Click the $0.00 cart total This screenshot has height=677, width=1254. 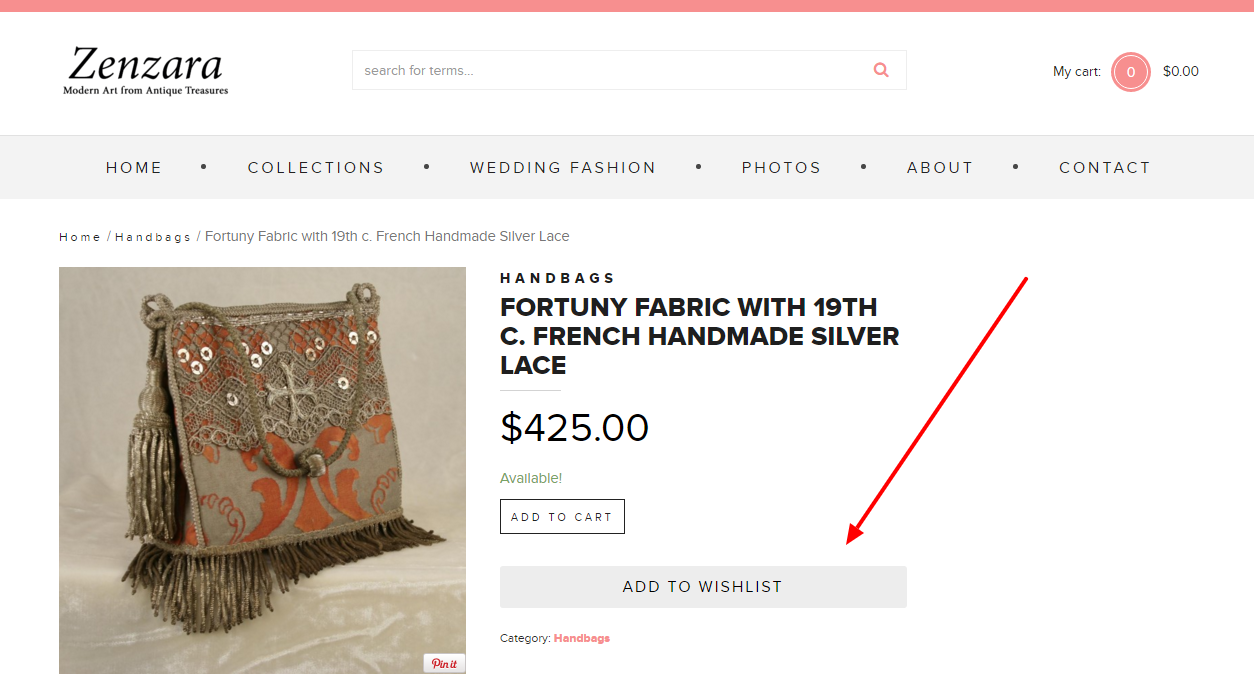click(x=1181, y=71)
